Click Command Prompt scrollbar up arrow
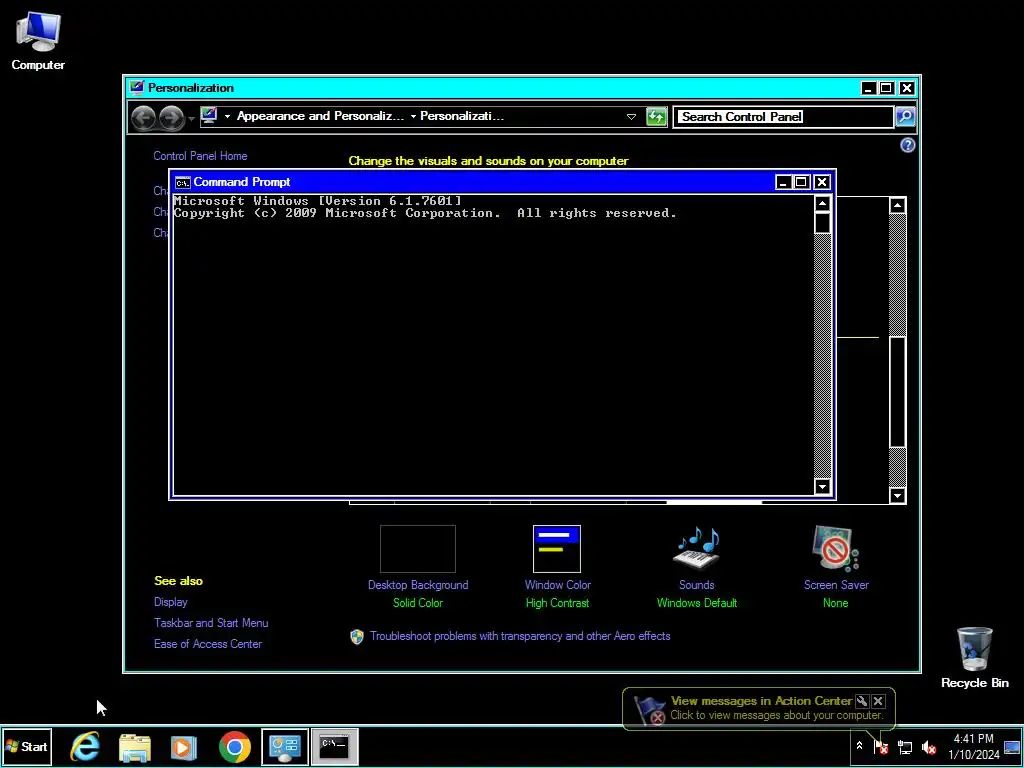1024x768 pixels. pos(822,204)
